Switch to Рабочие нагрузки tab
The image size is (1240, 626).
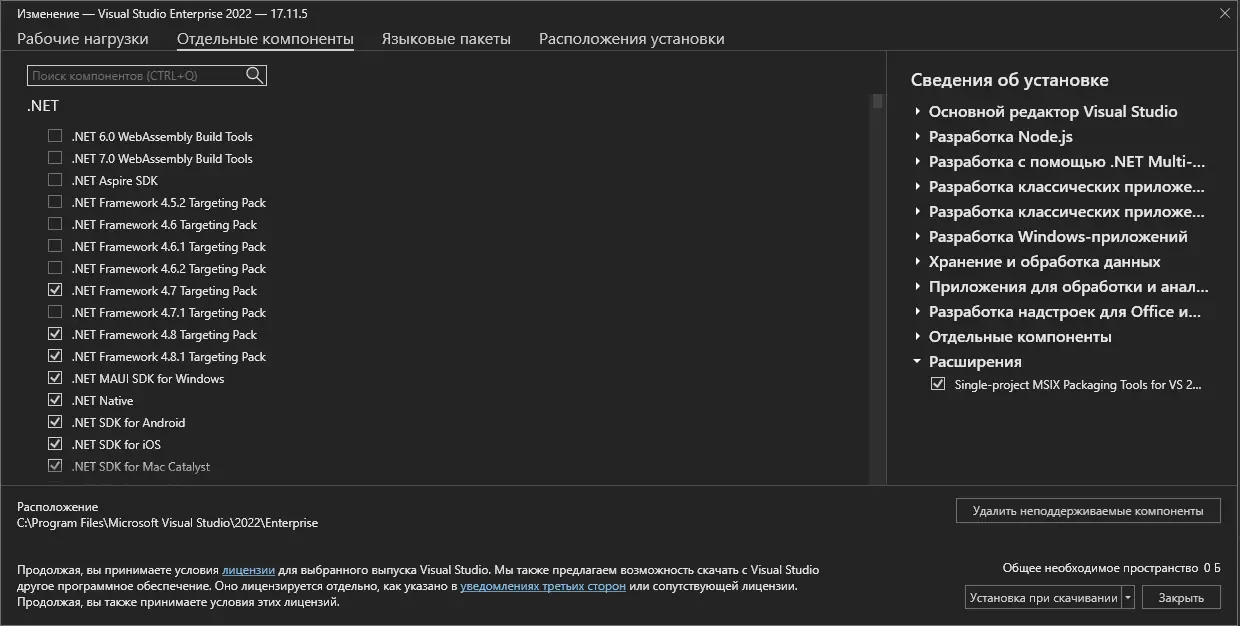(x=82, y=39)
